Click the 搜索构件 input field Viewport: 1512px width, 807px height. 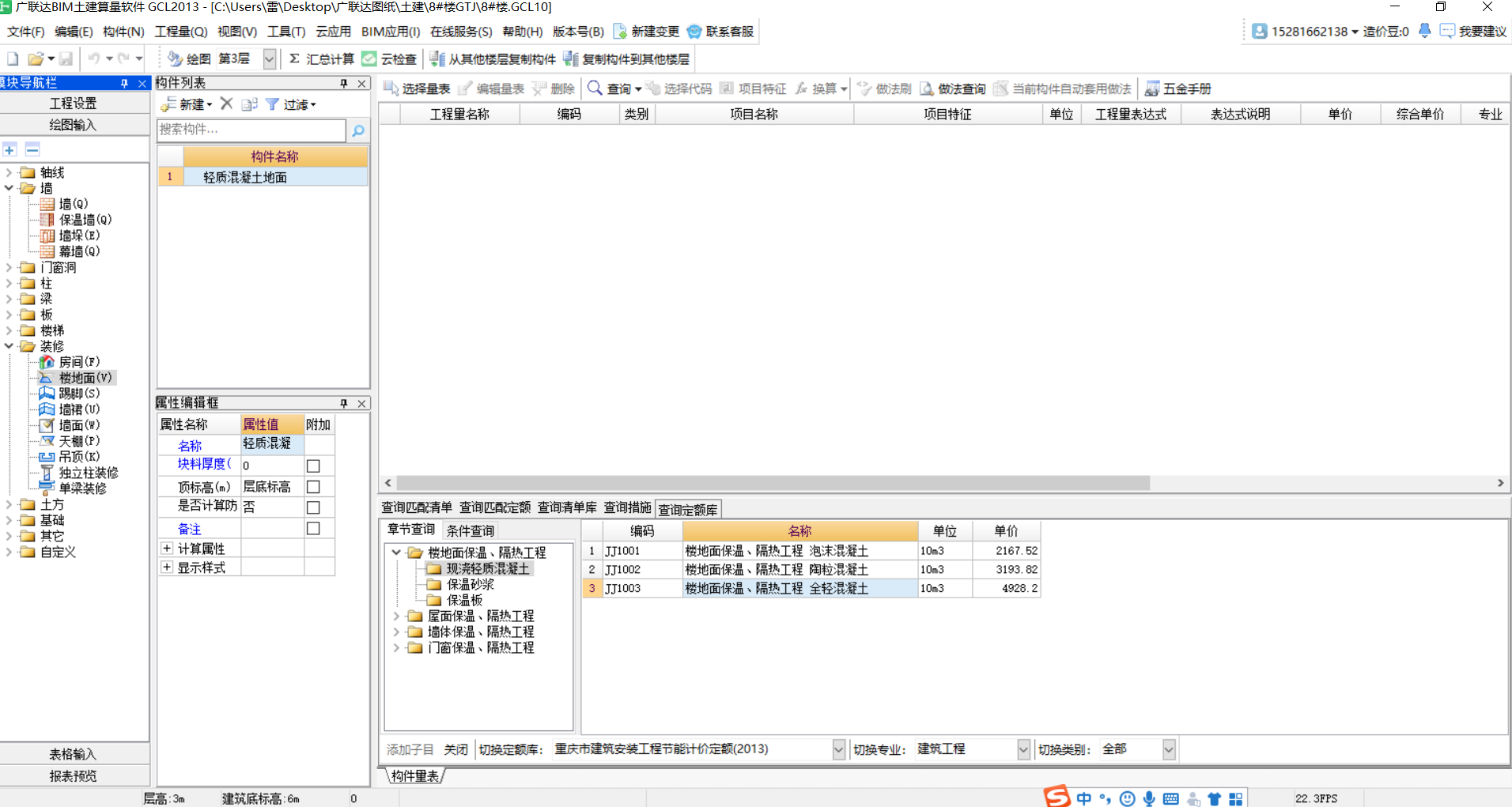tap(251, 130)
